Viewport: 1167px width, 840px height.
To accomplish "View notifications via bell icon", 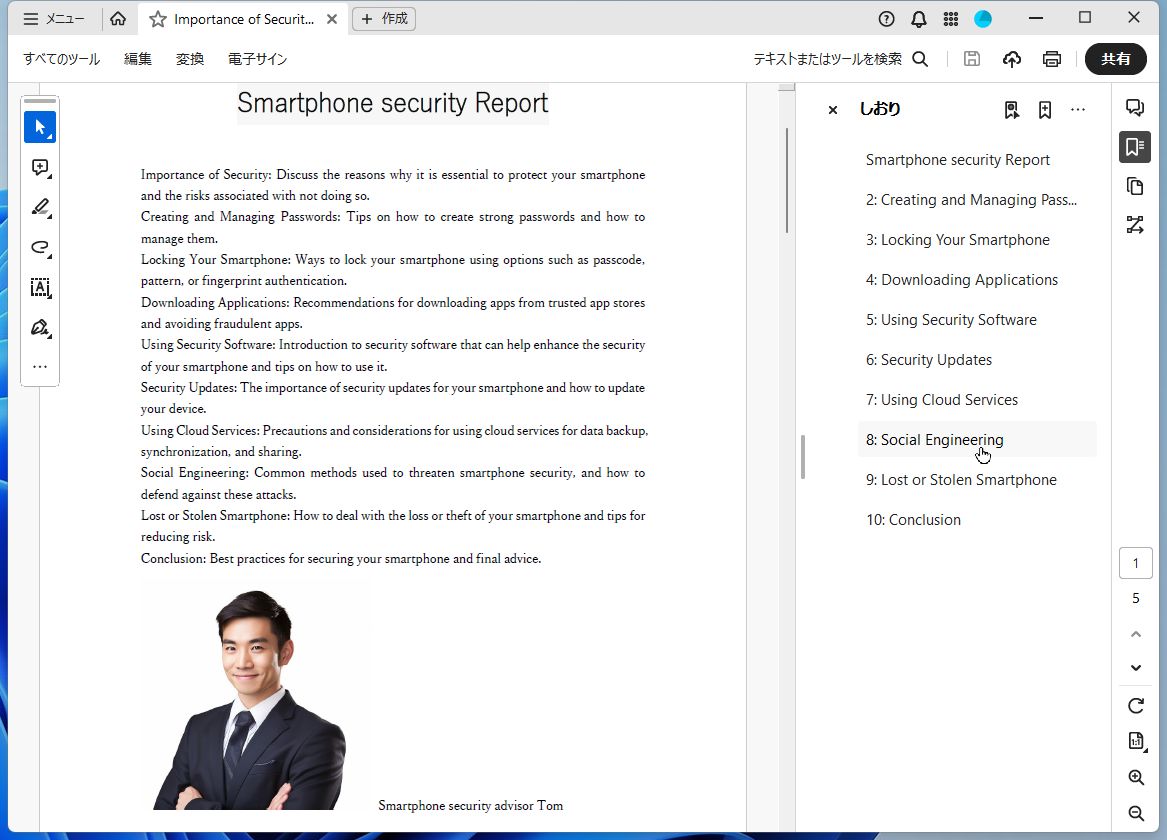I will 918,19.
